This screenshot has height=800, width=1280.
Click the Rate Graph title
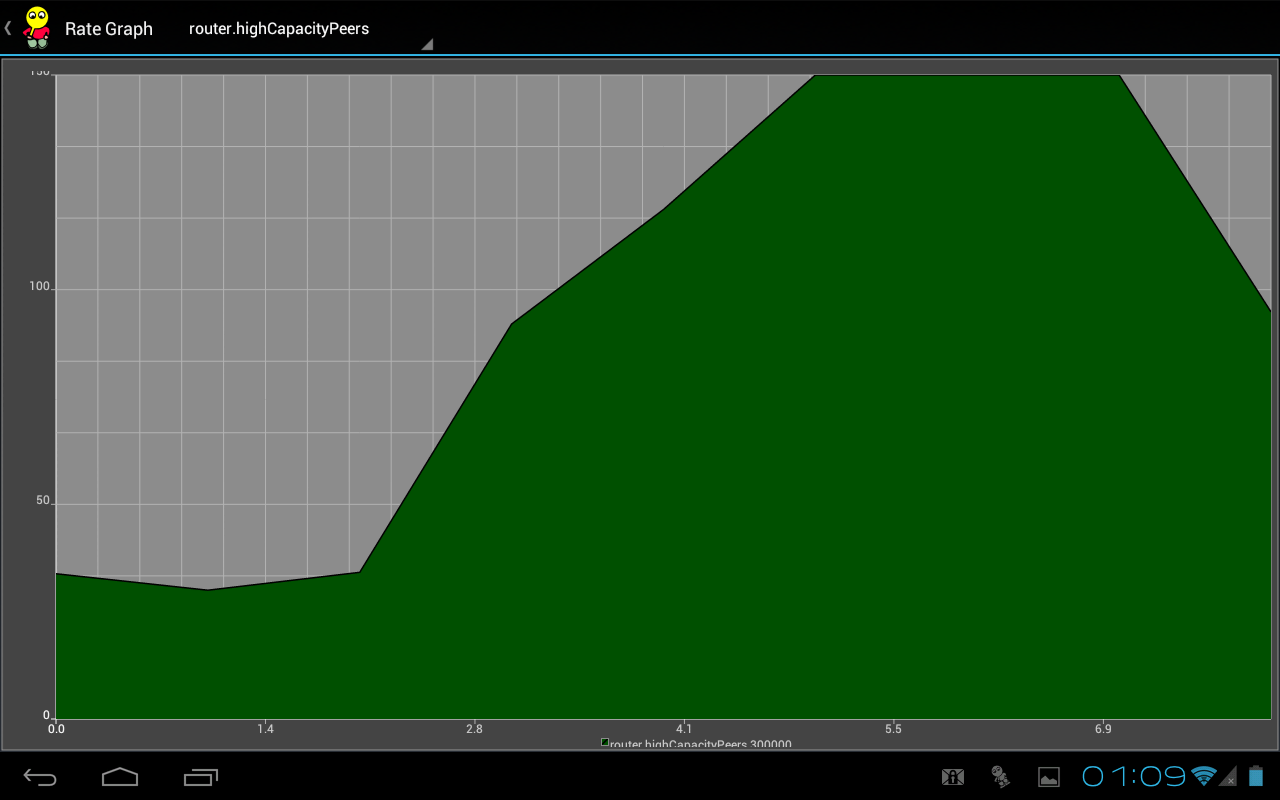click(x=109, y=29)
